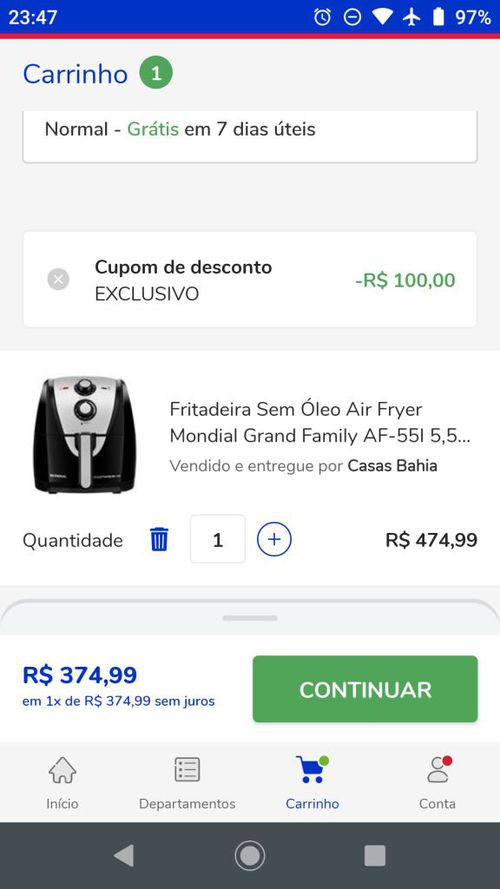Select the Normal Grátis shipping option
The height and width of the screenshot is (889, 500).
pos(250,133)
